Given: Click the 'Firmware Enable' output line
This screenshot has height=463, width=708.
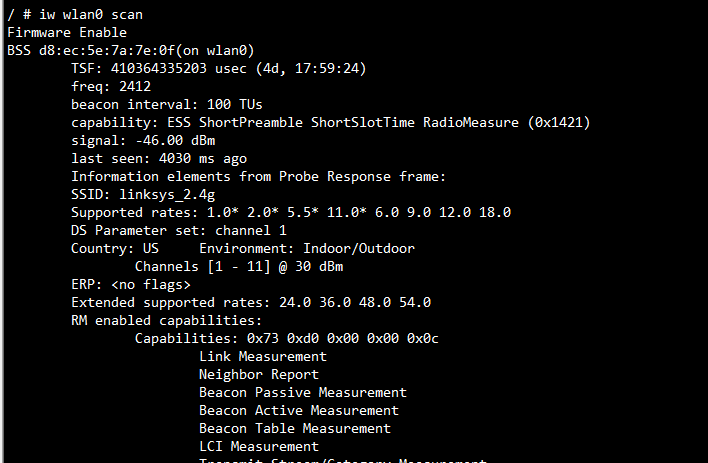Looking at the screenshot, I should click(x=66, y=32).
